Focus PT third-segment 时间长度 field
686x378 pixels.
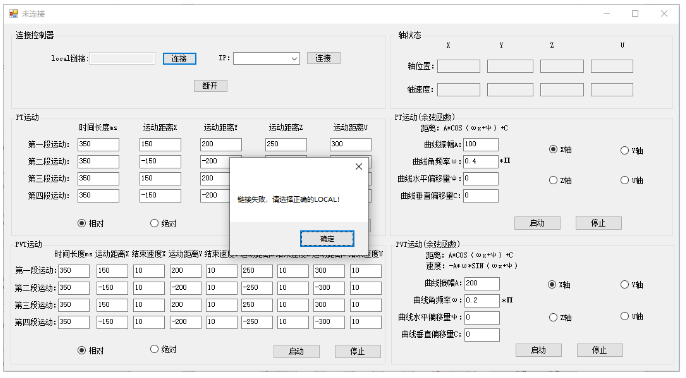[98, 178]
